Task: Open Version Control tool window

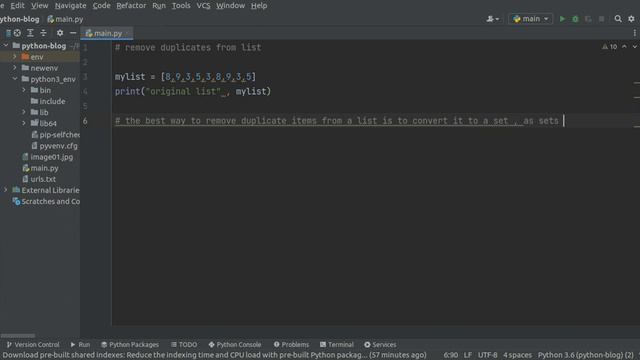Action: pyautogui.click(x=33, y=344)
